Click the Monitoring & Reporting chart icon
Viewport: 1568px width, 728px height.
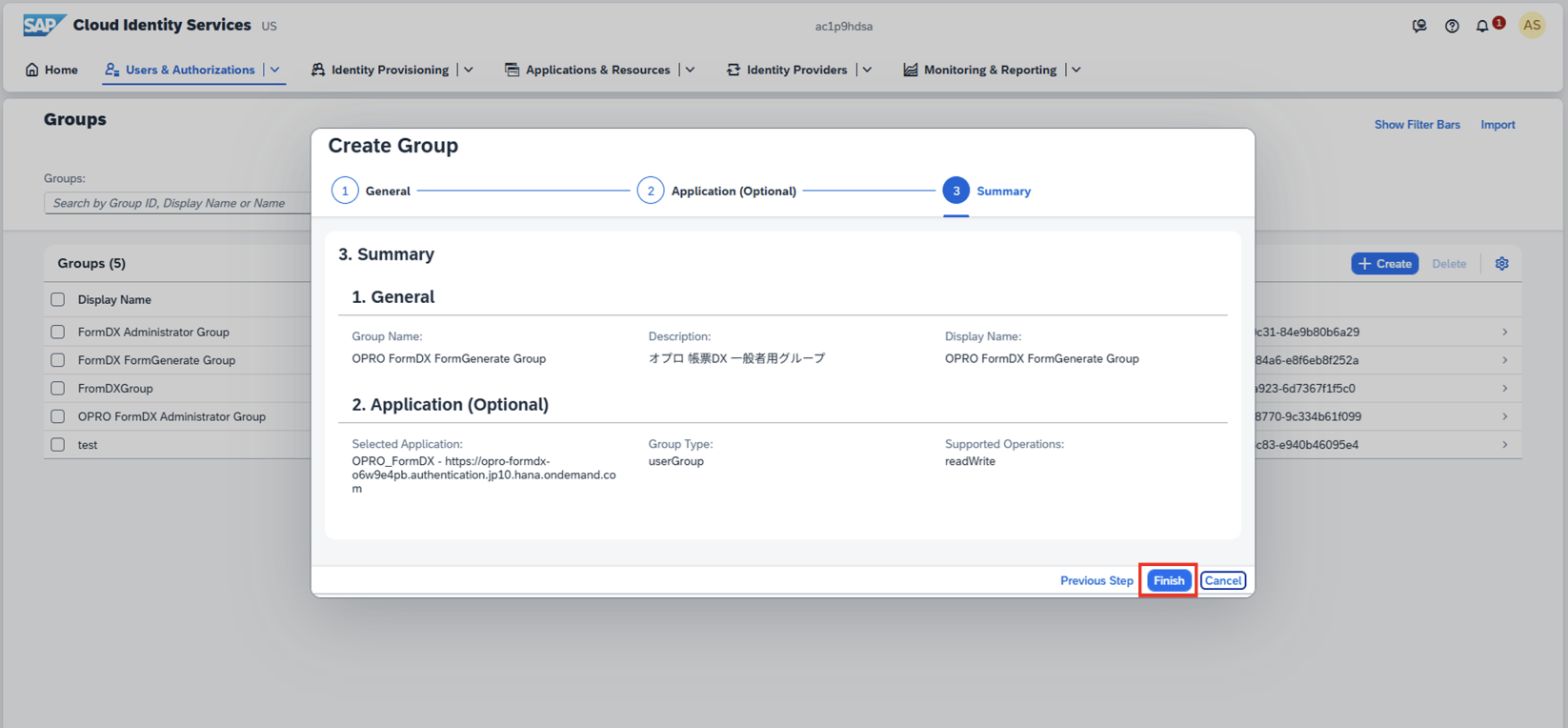pos(911,70)
